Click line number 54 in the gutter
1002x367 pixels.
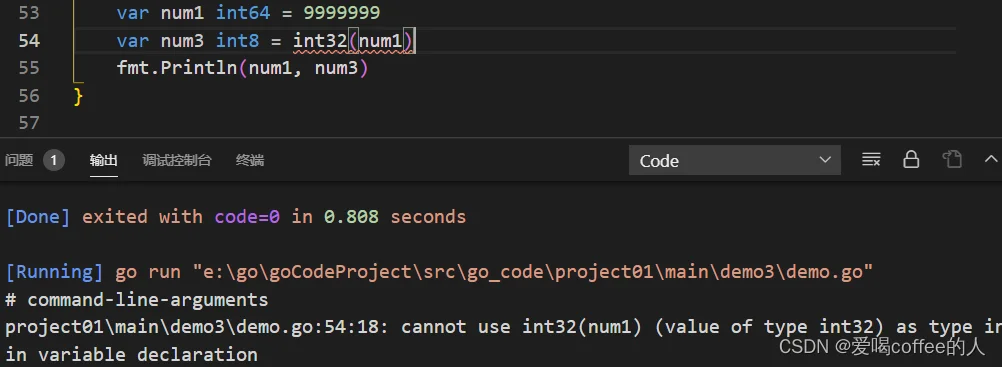pyautogui.click(x=29, y=41)
